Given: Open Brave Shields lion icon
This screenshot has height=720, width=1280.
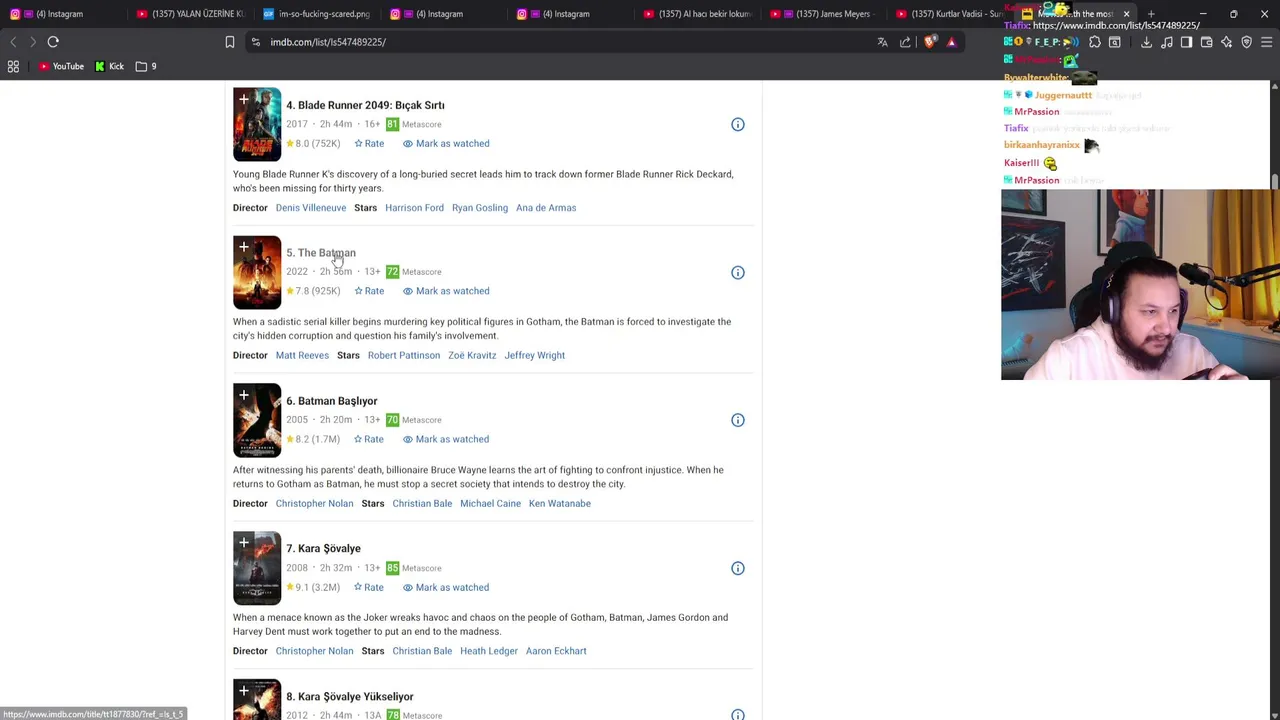Looking at the screenshot, I should tap(930, 42).
